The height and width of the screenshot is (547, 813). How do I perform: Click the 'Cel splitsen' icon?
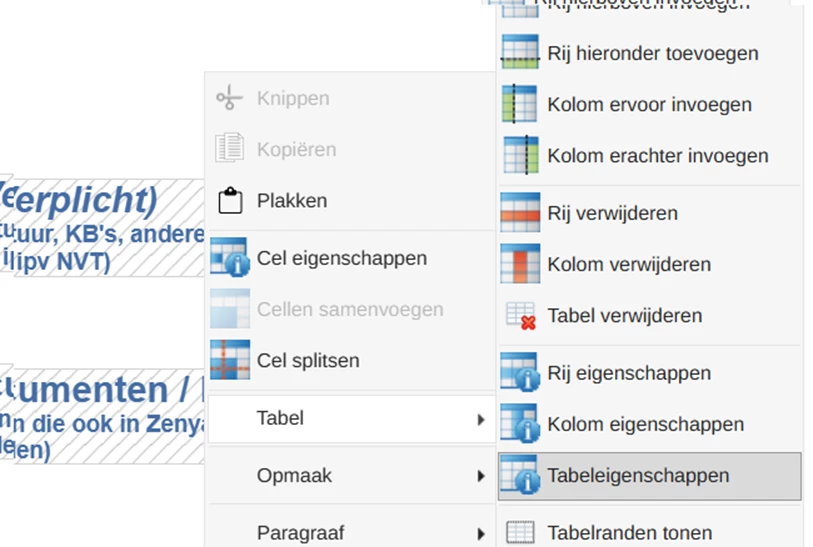230,360
